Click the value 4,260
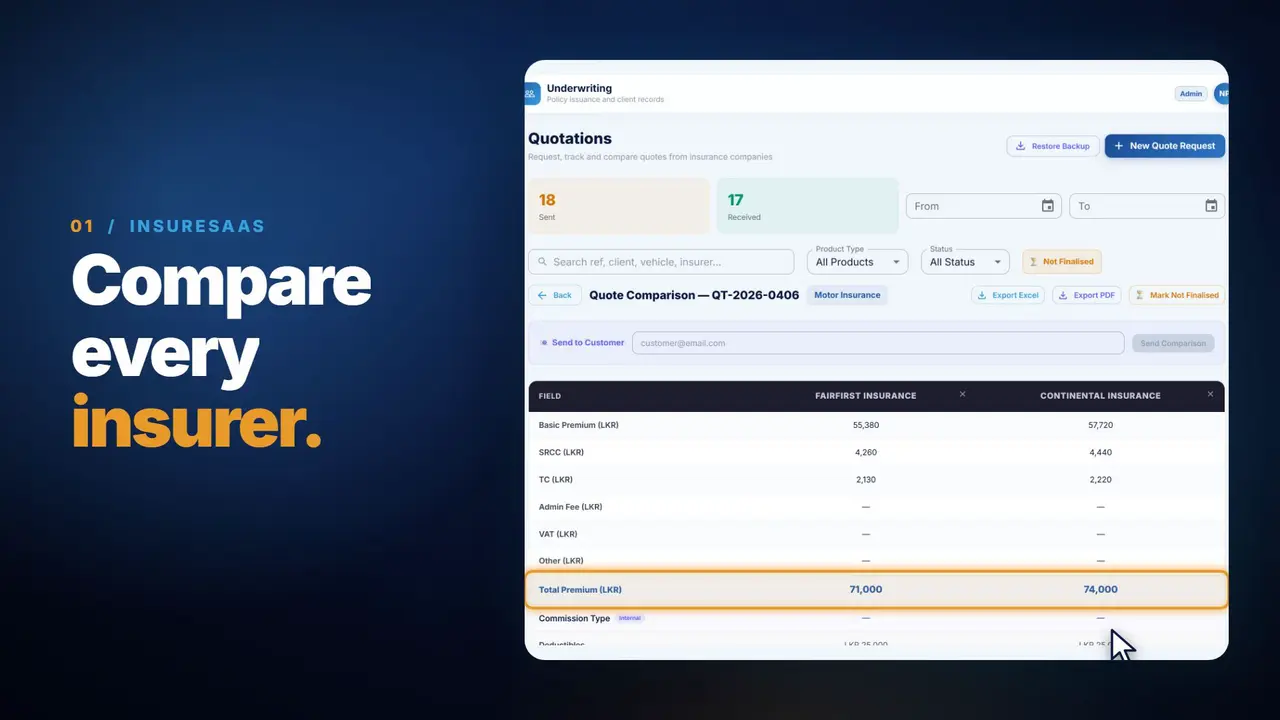 [866, 452]
